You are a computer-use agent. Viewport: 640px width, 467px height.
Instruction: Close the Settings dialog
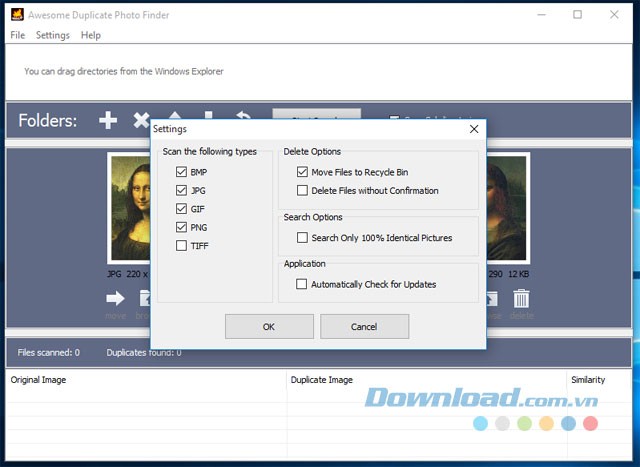tap(473, 129)
